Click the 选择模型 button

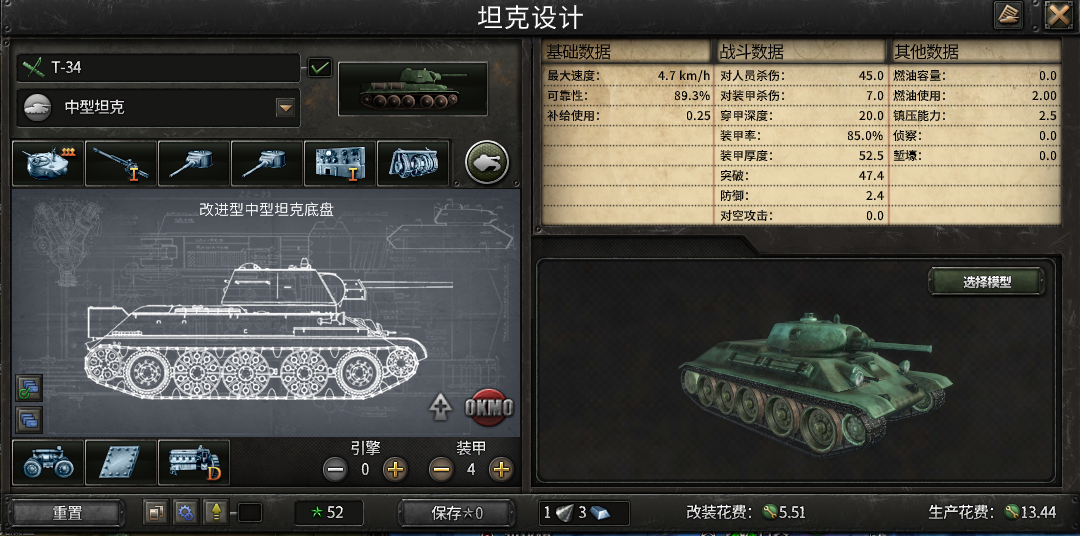pos(986,282)
